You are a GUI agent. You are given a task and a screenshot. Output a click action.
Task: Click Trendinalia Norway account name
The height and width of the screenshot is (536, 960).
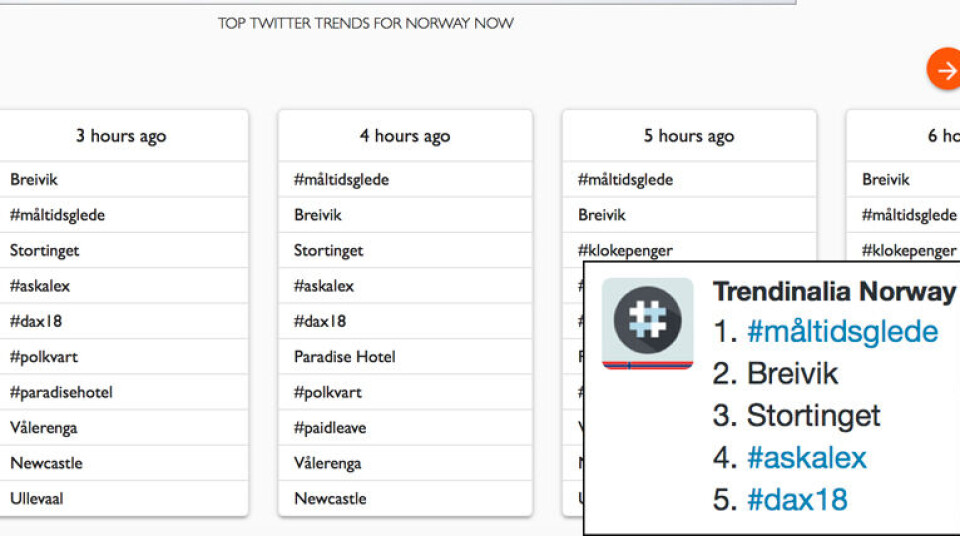coord(834,291)
